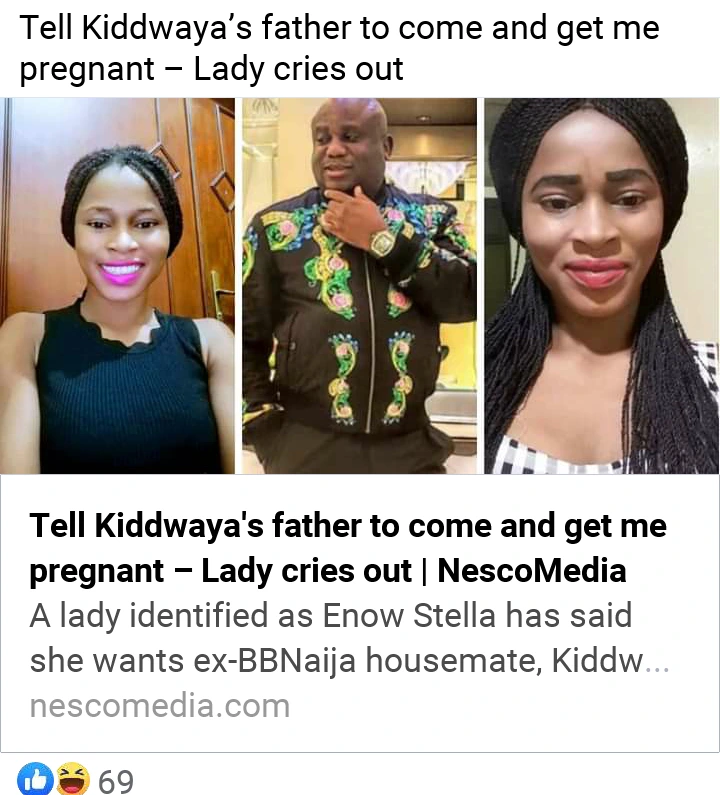This screenshot has height=795, width=720.
Task: Click the blue Like reaction icon
Action: tap(35, 778)
